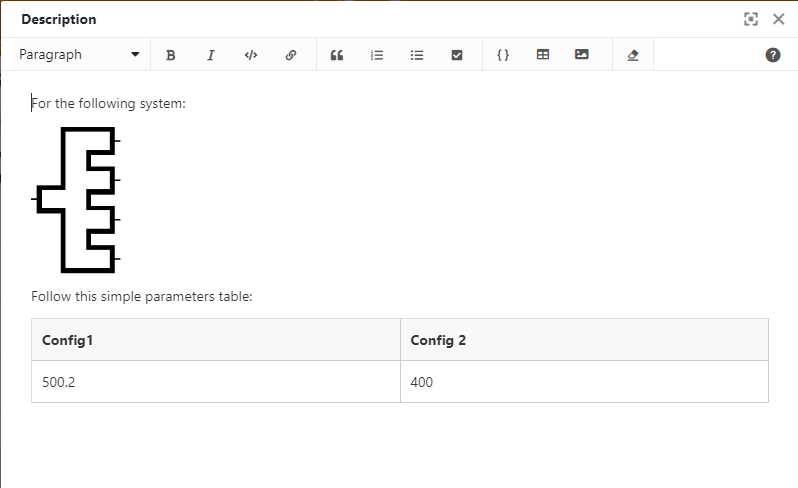Image resolution: width=798 pixels, height=488 pixels.
Task: Add a blockquote with quote icon
Action: tap(337, 55)
